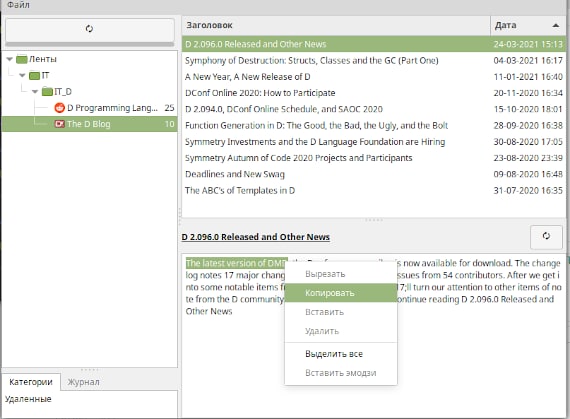Click the IT folder icon

point(35,76)
